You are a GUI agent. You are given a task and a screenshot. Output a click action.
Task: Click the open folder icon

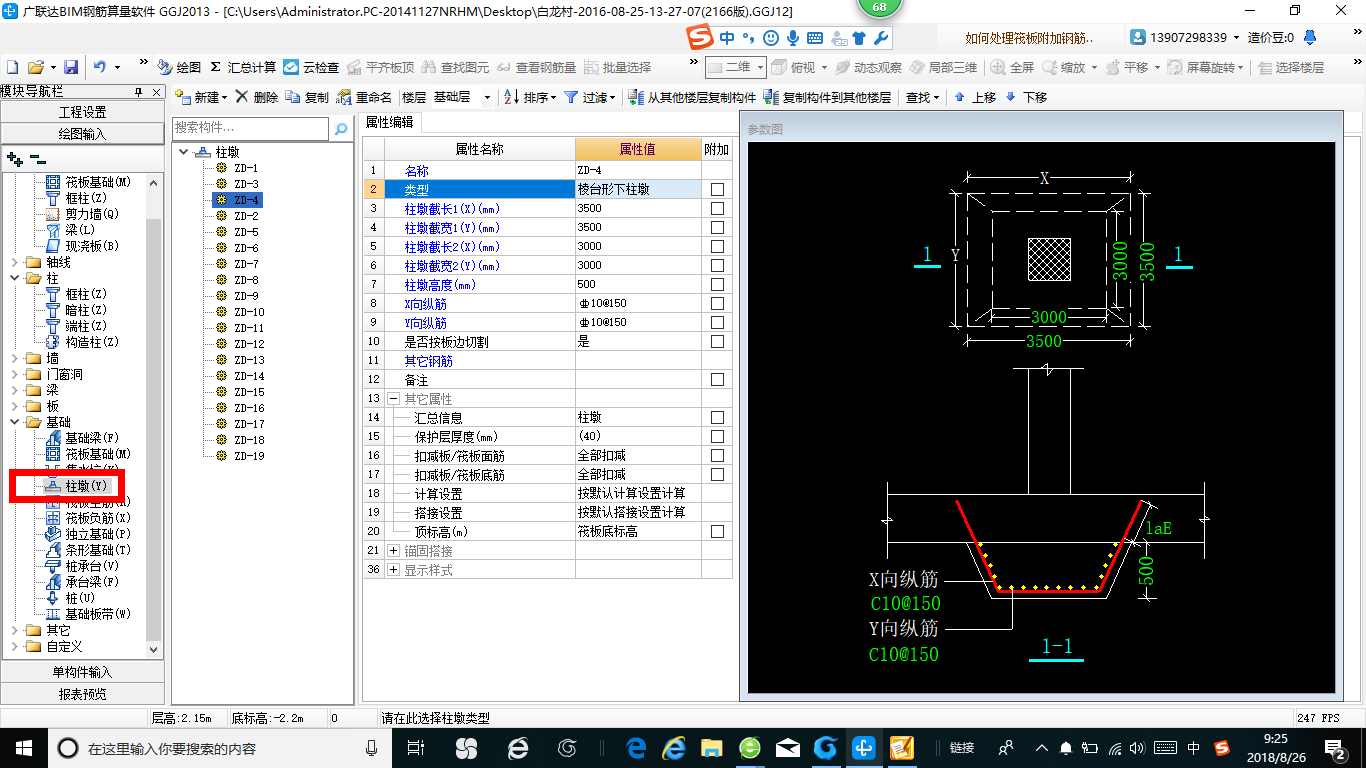(35, 67)
